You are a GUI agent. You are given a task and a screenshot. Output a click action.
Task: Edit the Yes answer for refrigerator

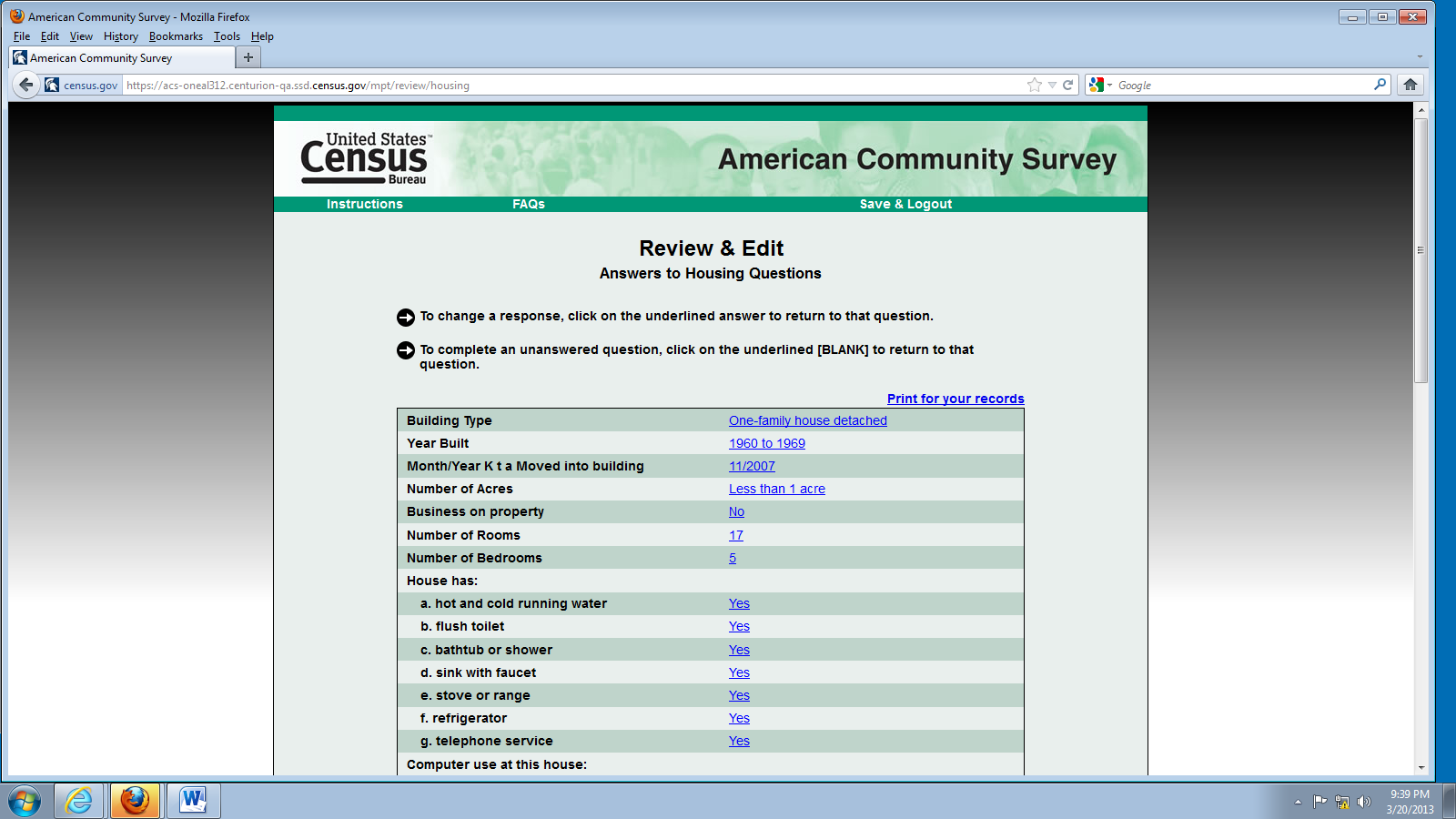pyautogui.click(x=739, y=718)
